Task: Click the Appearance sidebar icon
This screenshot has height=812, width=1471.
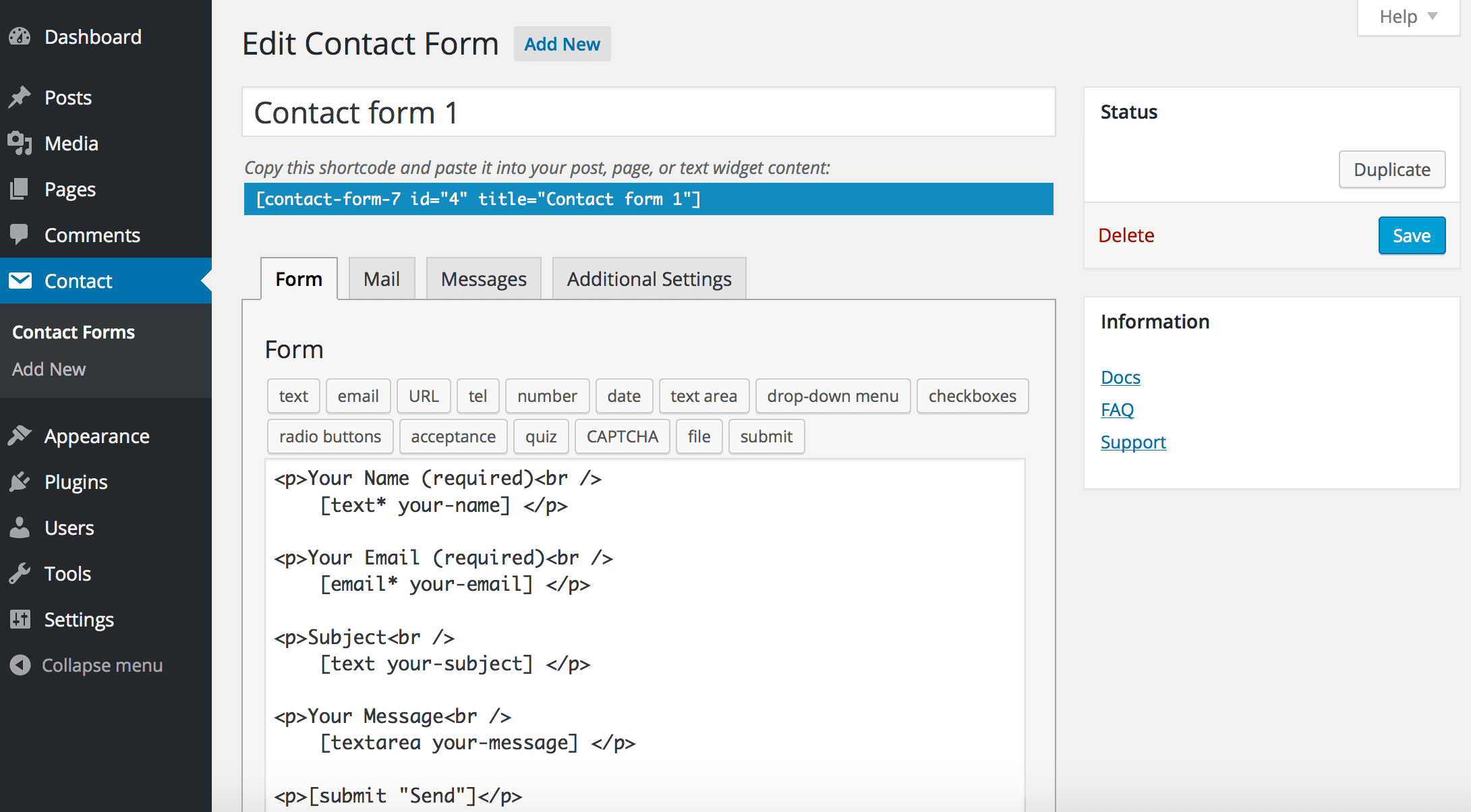Action: (20, 435)
